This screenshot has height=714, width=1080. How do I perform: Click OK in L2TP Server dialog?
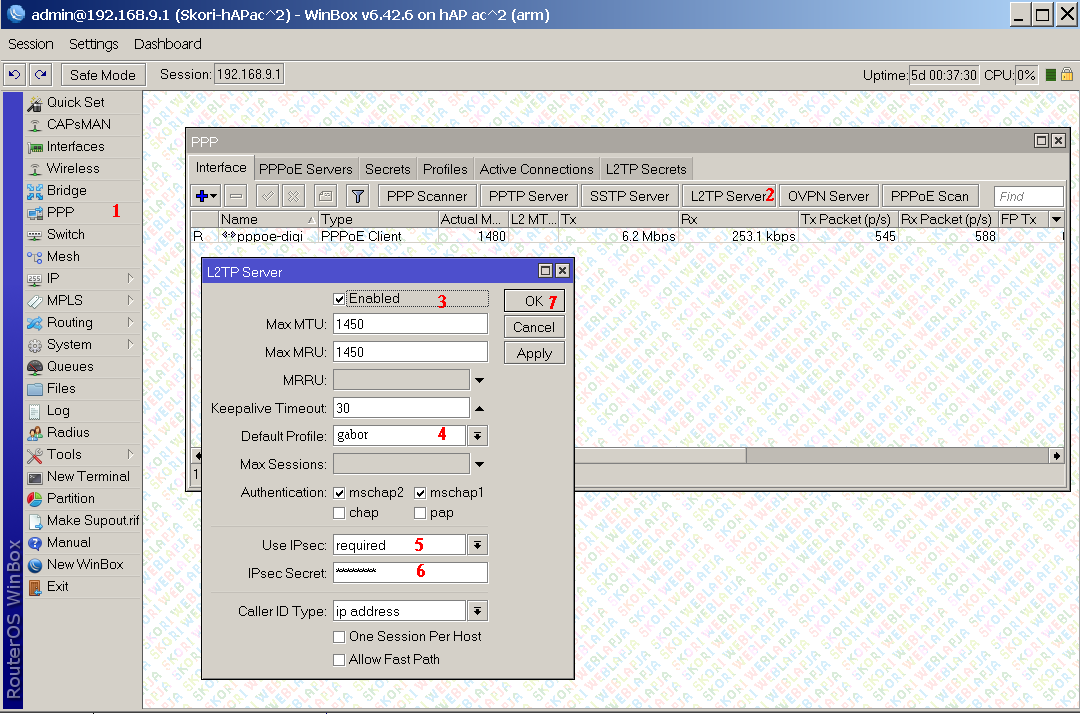tap(534, 301)
